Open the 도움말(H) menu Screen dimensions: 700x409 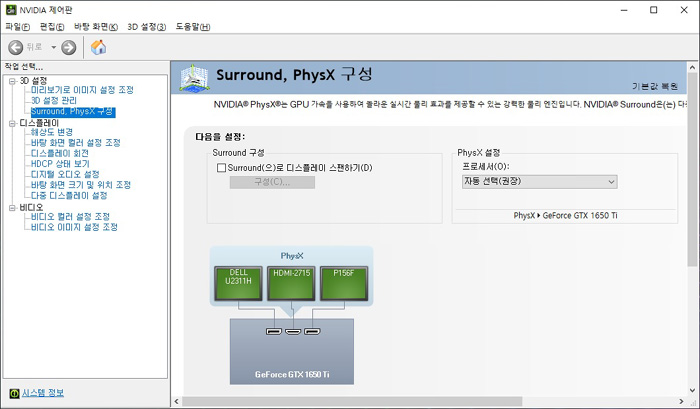[193, 27]
